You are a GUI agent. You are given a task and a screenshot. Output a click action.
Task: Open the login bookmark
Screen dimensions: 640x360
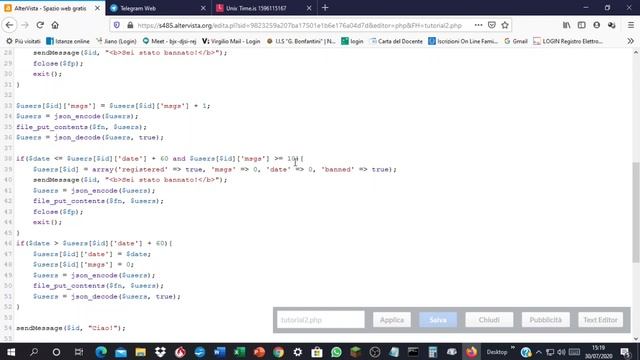pos(352,41)
